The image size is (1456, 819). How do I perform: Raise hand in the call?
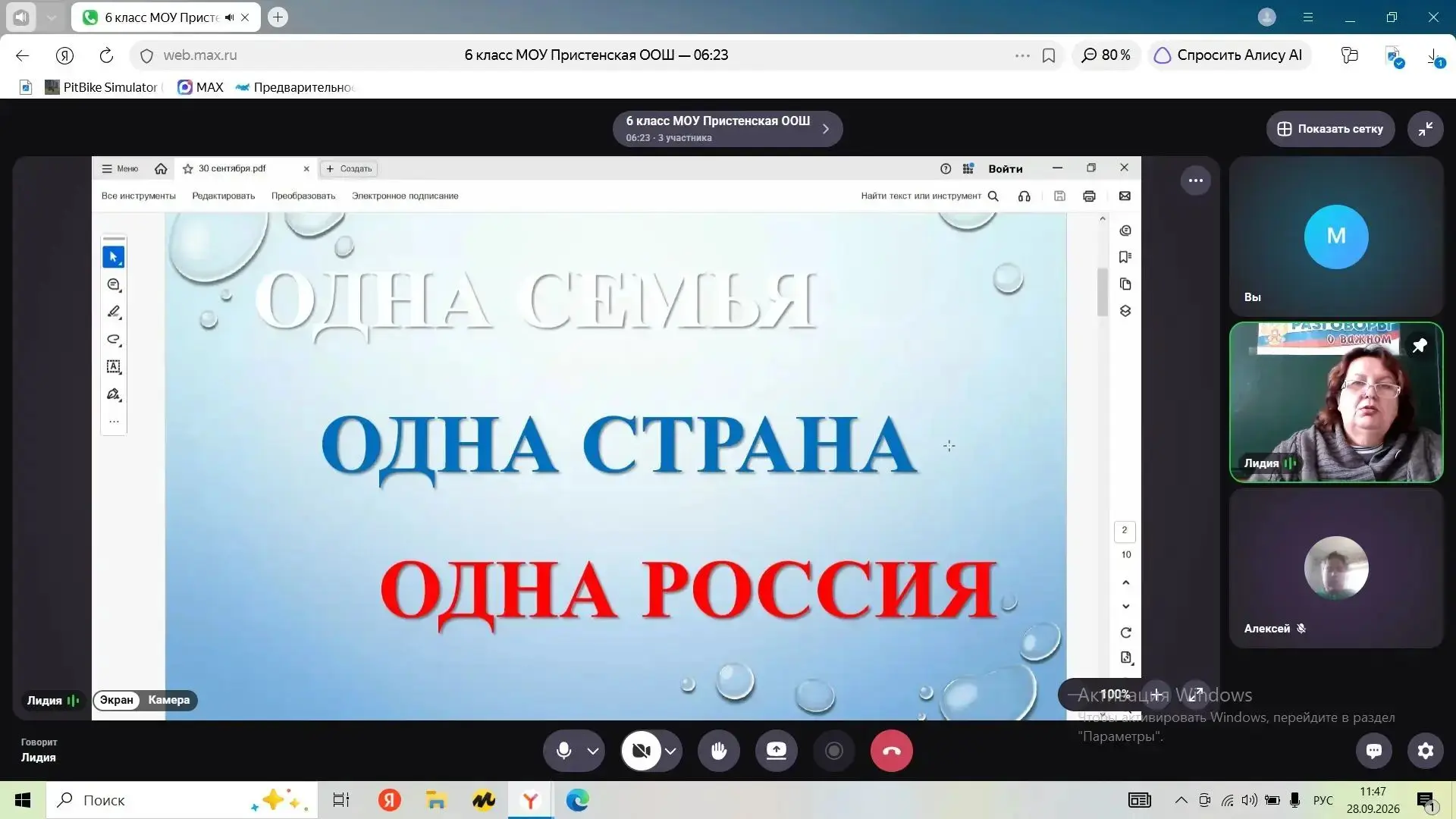click(719, 751)
